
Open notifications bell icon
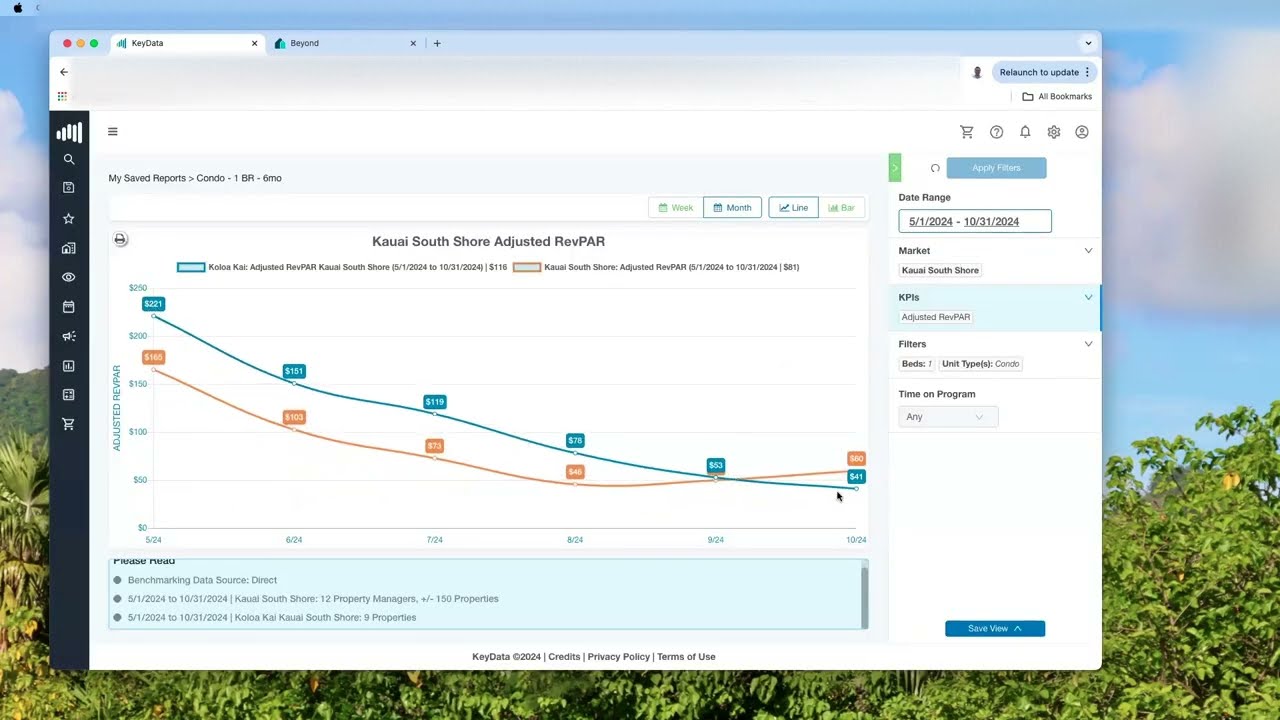pos(1025,132)
